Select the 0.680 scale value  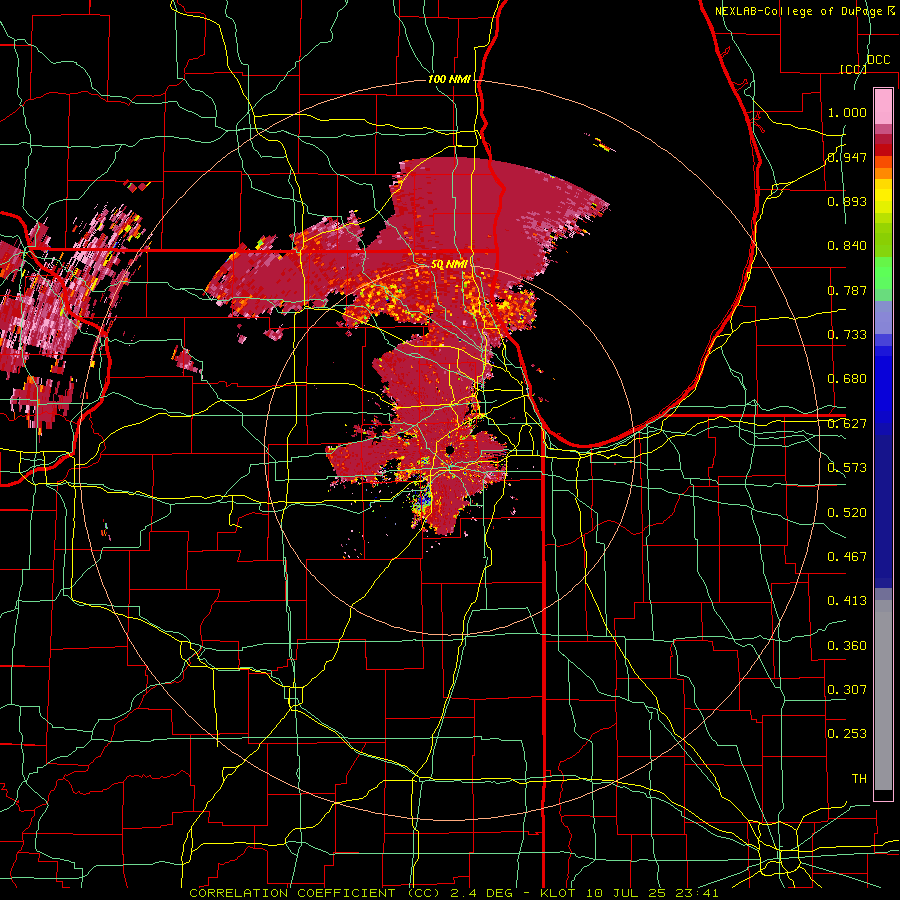pyautogui.click(x=847, y=379)
